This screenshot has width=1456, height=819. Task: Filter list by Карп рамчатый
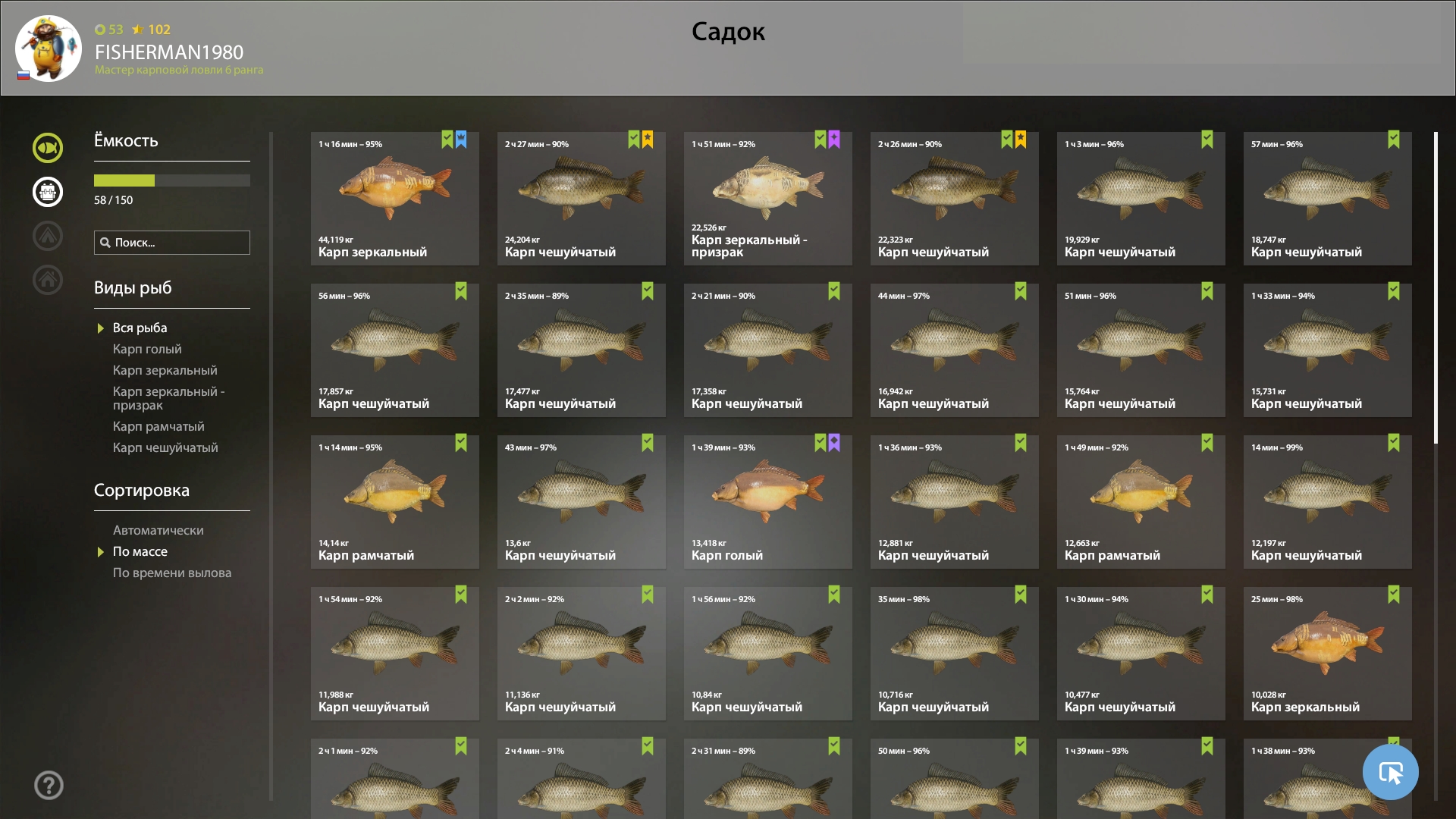(158, 426)
